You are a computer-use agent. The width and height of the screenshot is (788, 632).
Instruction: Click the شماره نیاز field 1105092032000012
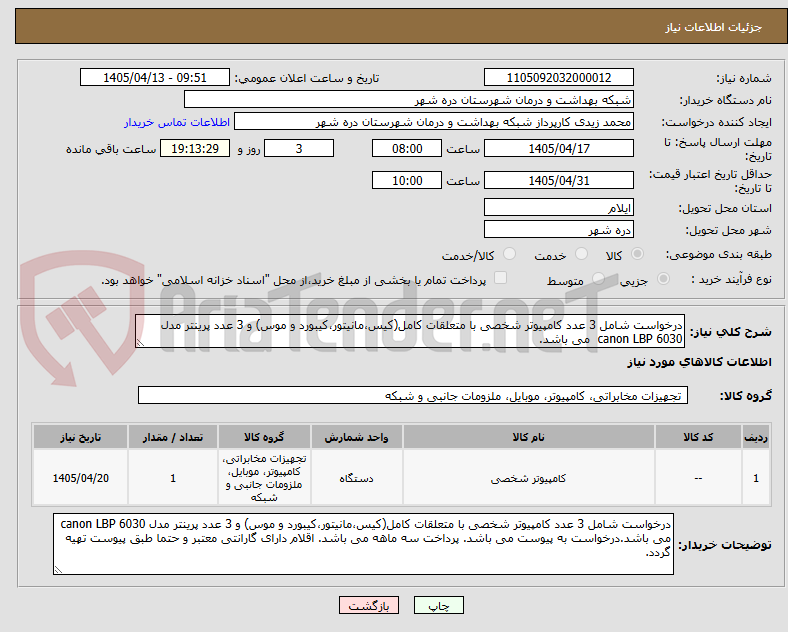click(558, 77)
